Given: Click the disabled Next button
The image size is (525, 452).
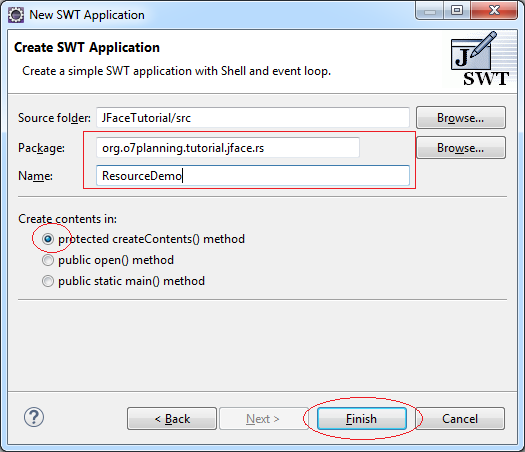Looking at the screenshot, I should (x=263, y=419).
